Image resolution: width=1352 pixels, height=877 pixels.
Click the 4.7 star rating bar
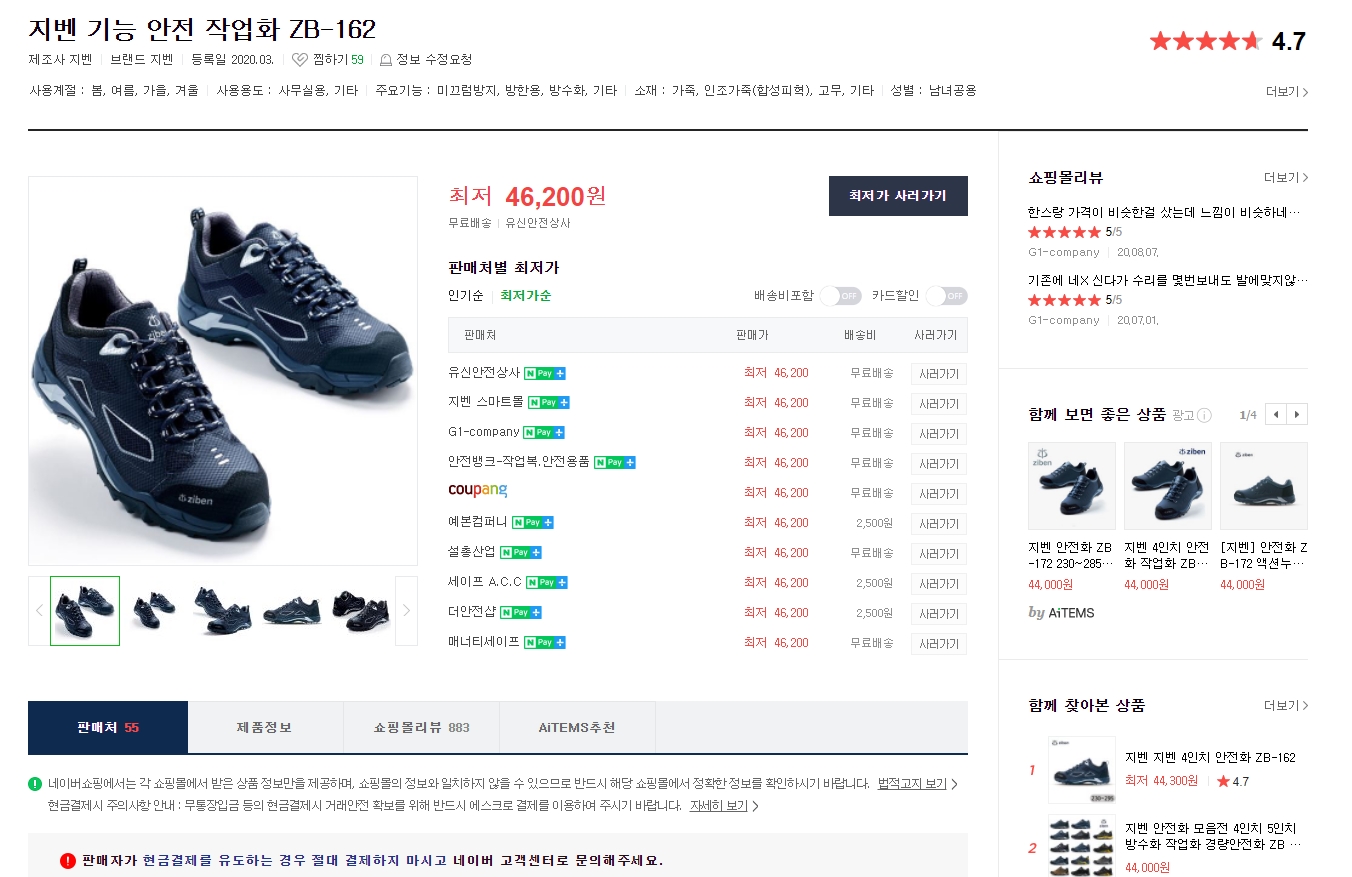coord(1206,41)
